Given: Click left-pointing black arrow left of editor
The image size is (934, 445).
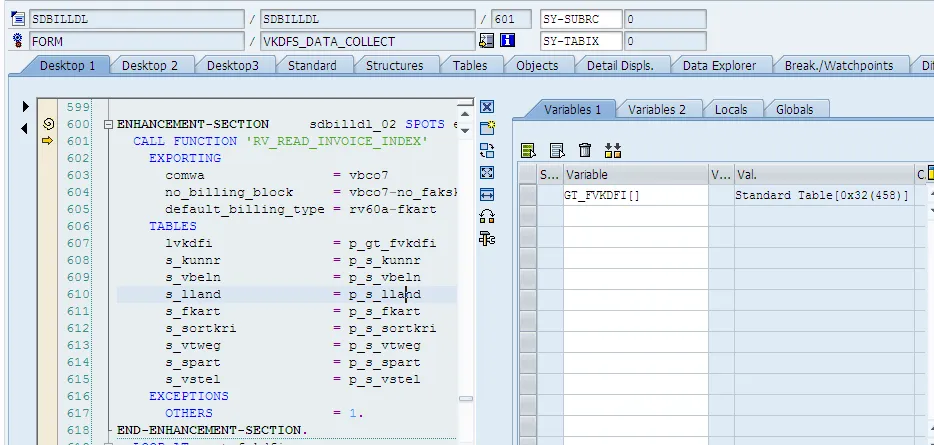Looking at the screenshot, I should (x=26, y=128).
